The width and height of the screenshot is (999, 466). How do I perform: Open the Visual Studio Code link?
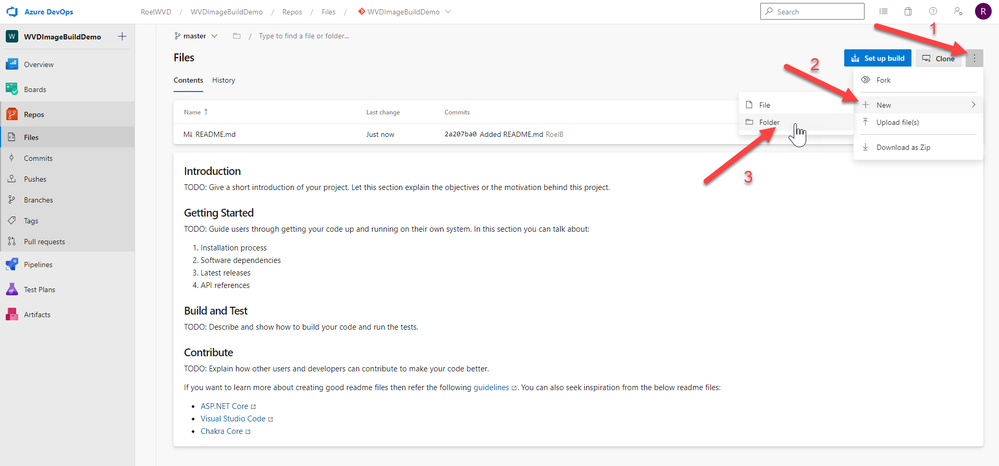tap(233, 419)
